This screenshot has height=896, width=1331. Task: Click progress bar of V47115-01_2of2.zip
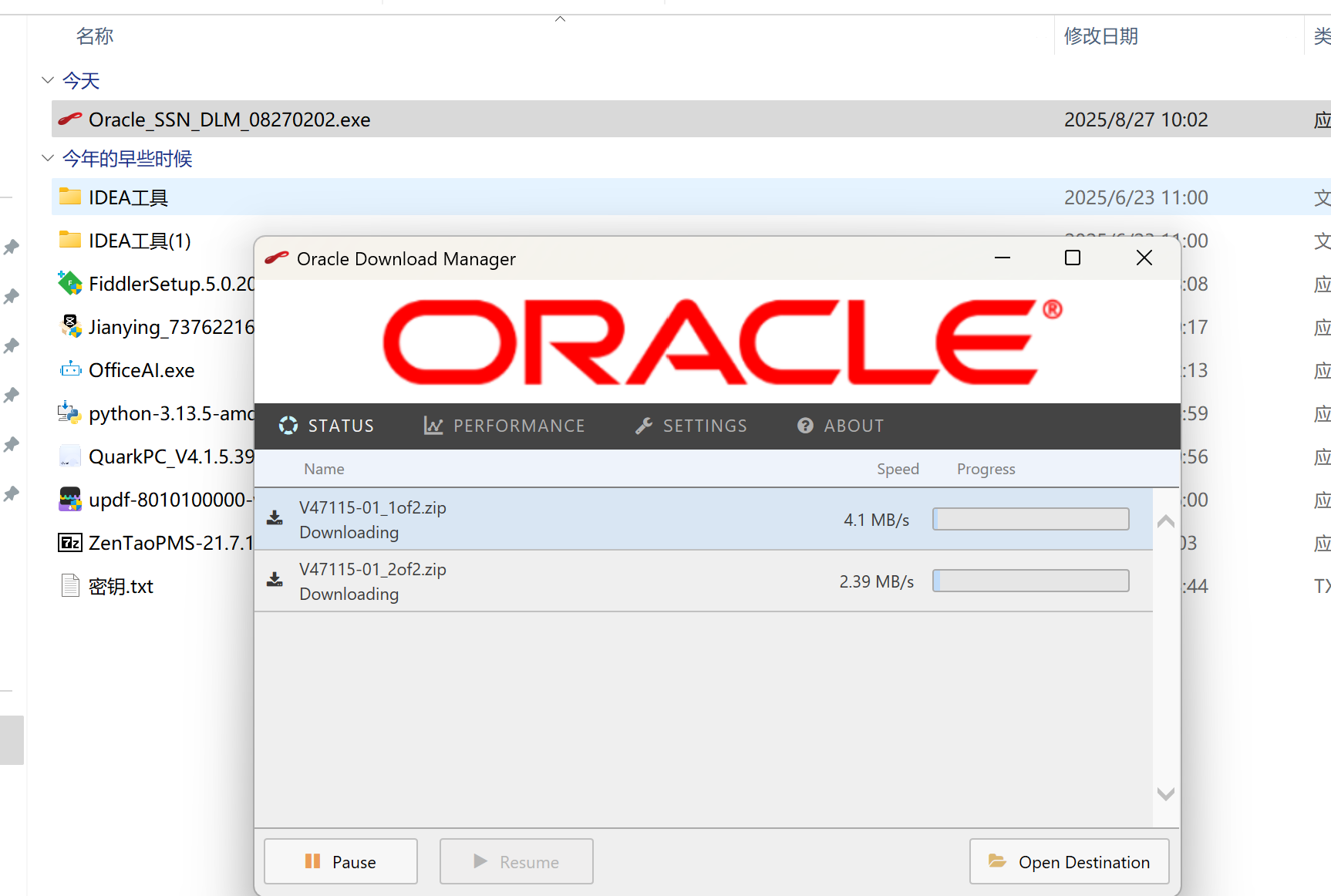tap(1031, 581)
